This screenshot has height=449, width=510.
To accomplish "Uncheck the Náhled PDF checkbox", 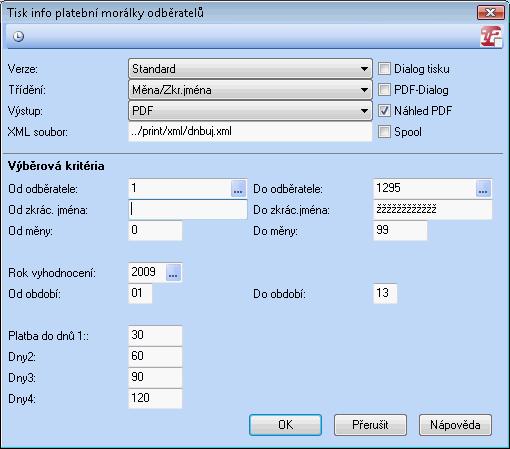I will 384,111.
